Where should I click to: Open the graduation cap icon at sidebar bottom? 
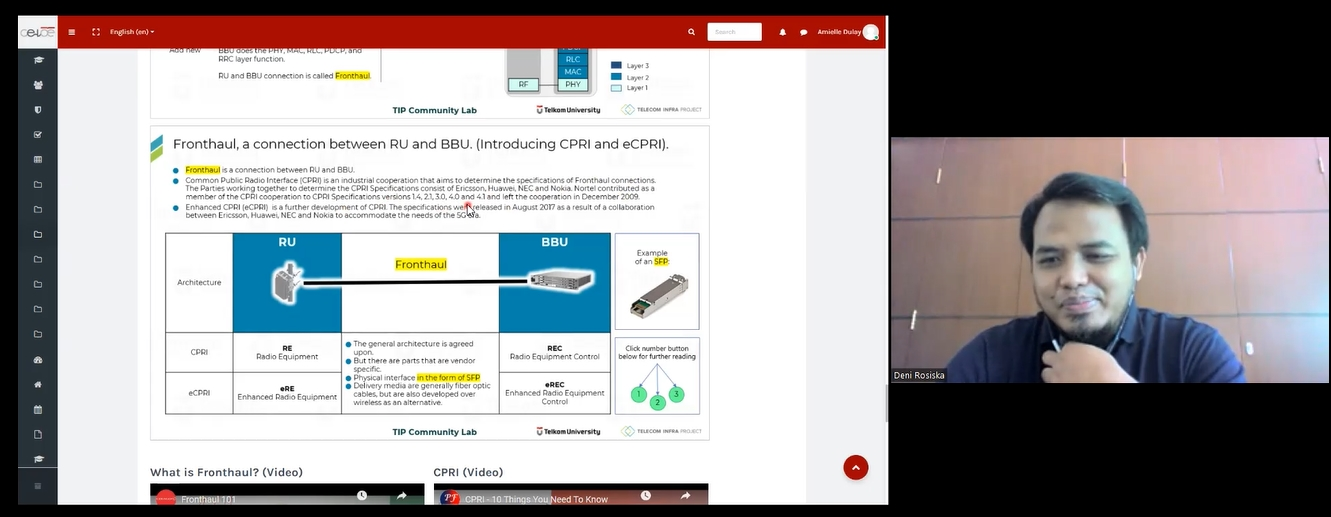pyautogui.click(x=38, y=460)
